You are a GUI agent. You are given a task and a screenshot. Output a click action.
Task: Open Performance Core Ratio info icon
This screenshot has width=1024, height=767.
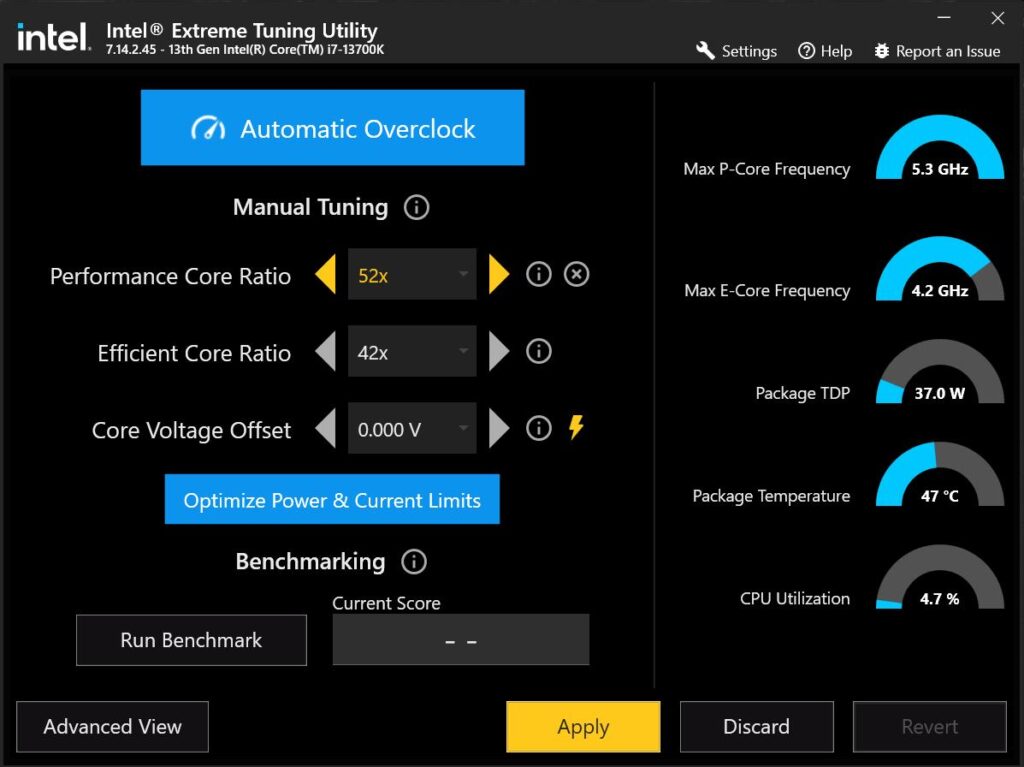coord(539,274)
